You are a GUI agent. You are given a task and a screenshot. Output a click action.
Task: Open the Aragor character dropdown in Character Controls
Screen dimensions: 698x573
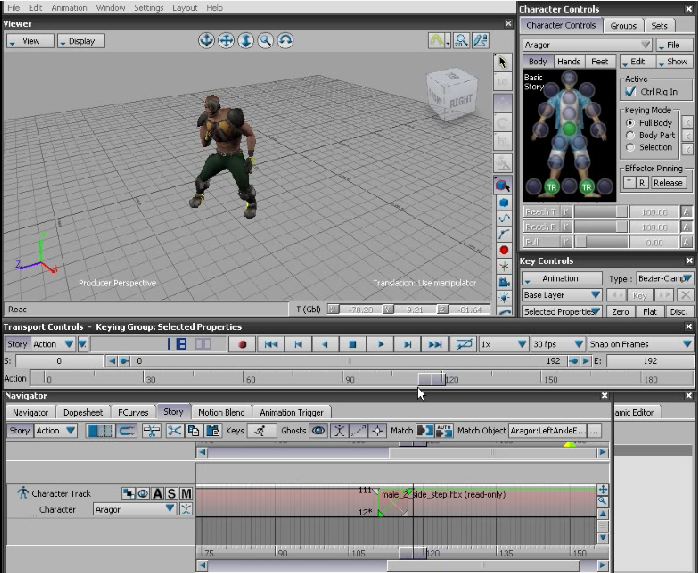(x=587, y=45)
